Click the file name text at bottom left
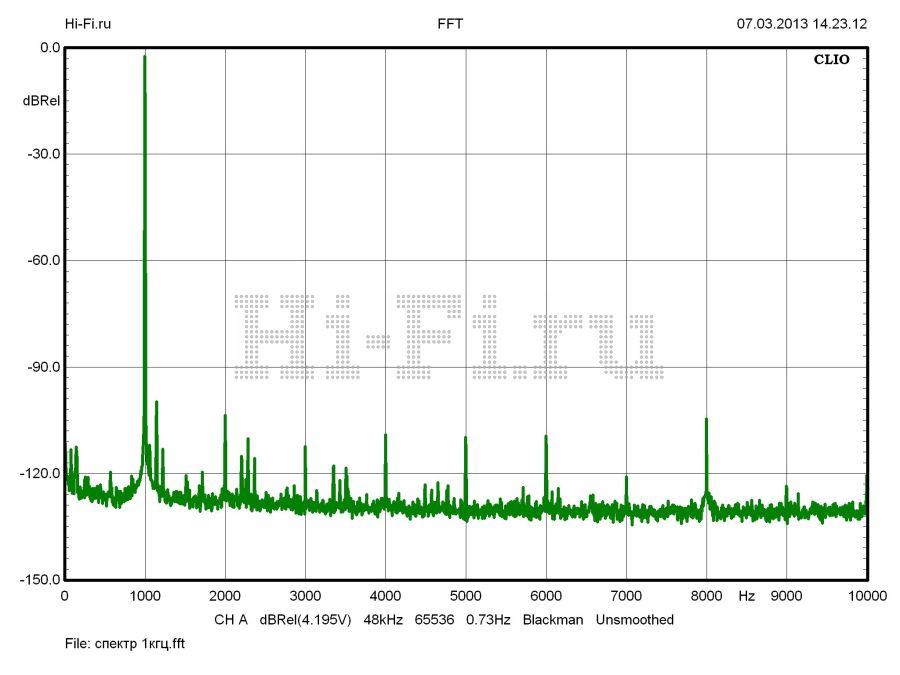900x675 pixels. (x=125, y=644)
